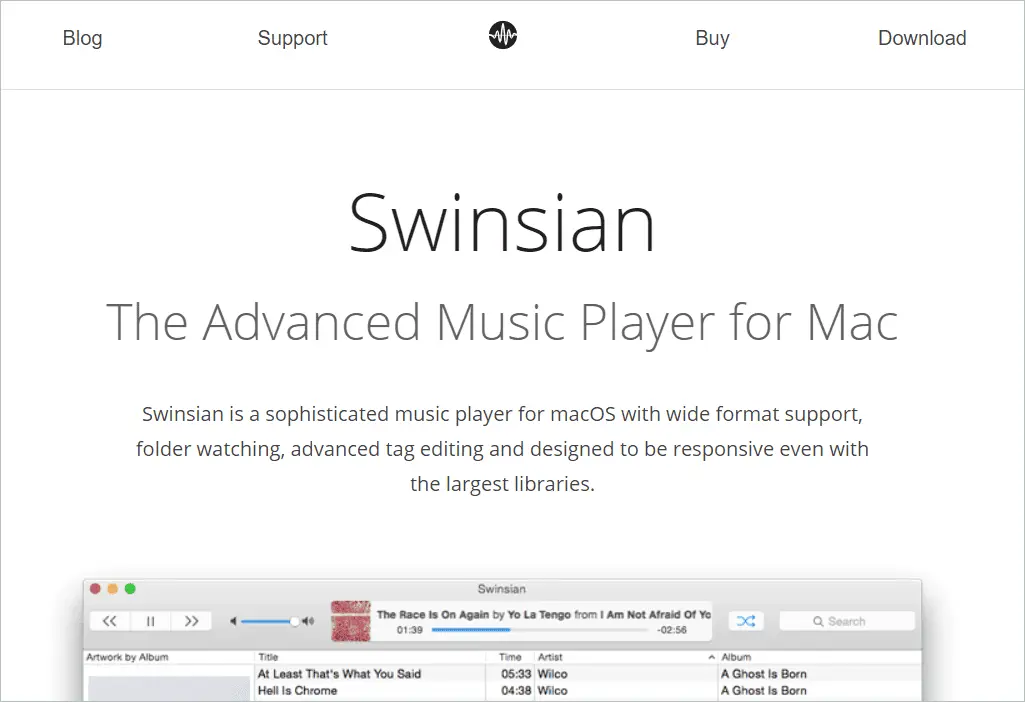Click the previous track button in player
The height and width of the screenshot is (702, 1025).
click(110, 621)
